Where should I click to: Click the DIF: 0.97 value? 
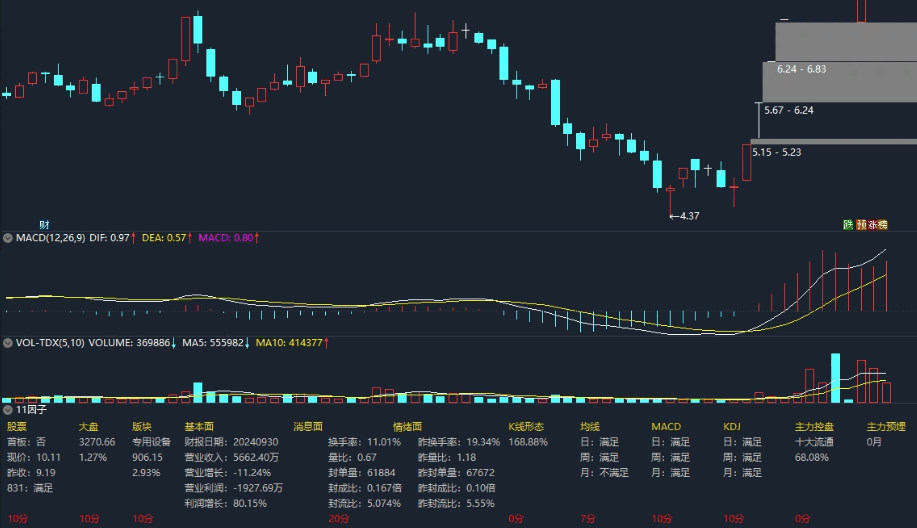[x=109, y=238]
